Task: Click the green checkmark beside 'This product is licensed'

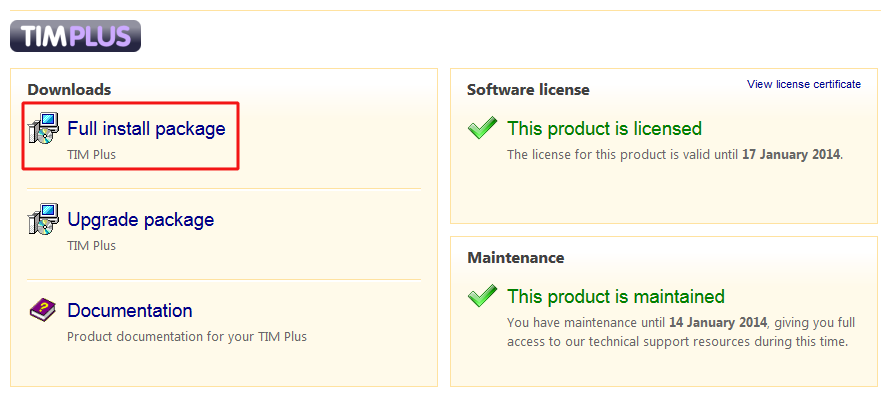Action: click(x=483, y=128)
